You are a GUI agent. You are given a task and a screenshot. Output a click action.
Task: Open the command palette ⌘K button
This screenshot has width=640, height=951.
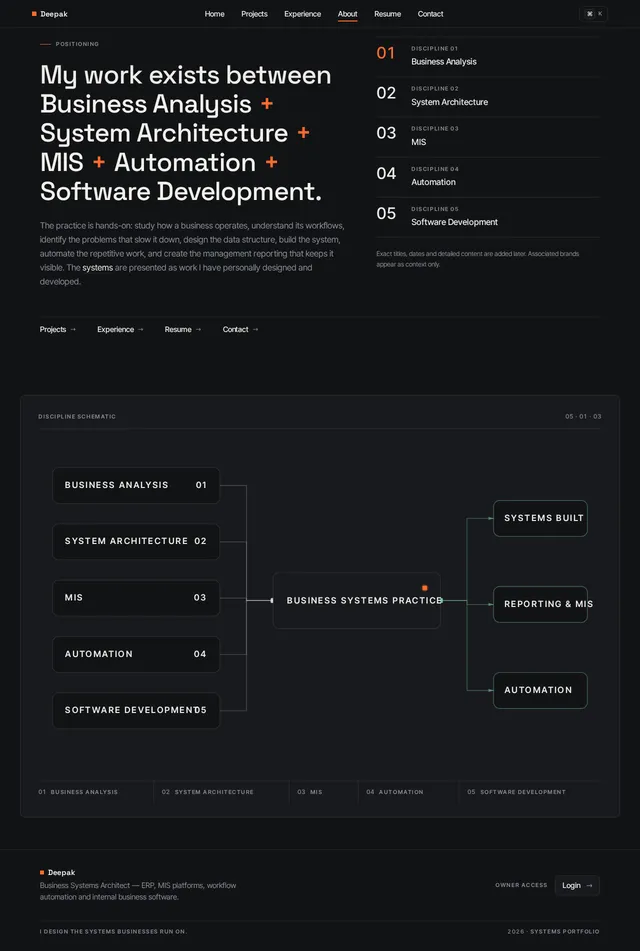[593, 14]
